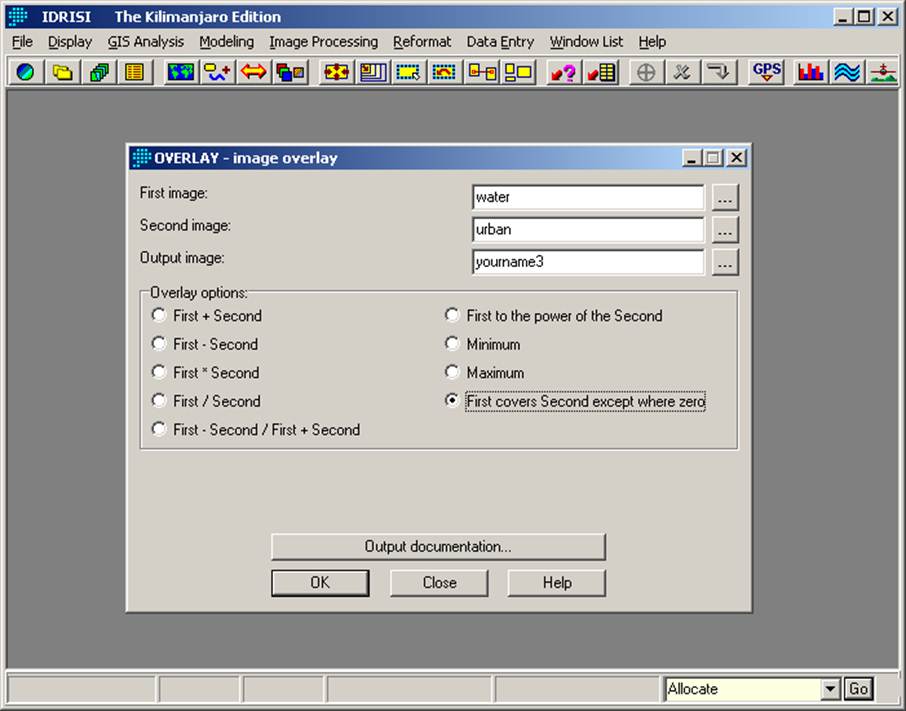This screenshot has width=906, height=711.
Task: Click the red arrow with table icon
Action: pyautogui.click(x=601, y=72)
